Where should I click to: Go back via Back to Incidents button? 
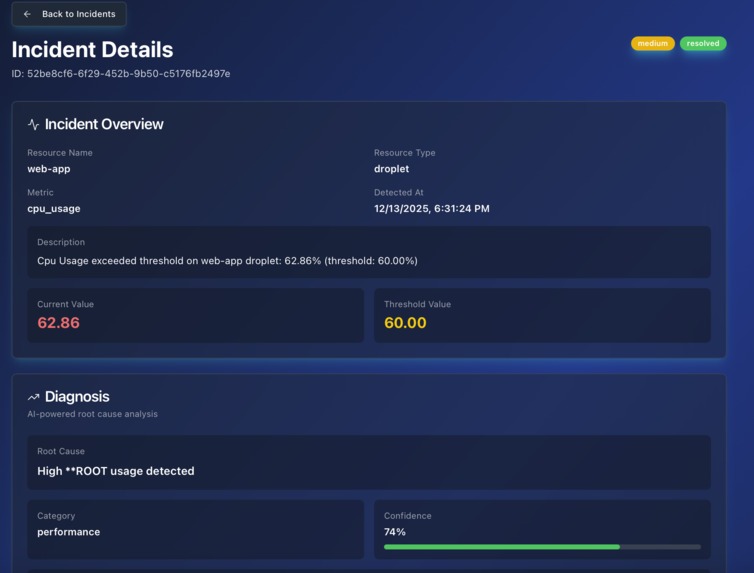coord(69,14)
